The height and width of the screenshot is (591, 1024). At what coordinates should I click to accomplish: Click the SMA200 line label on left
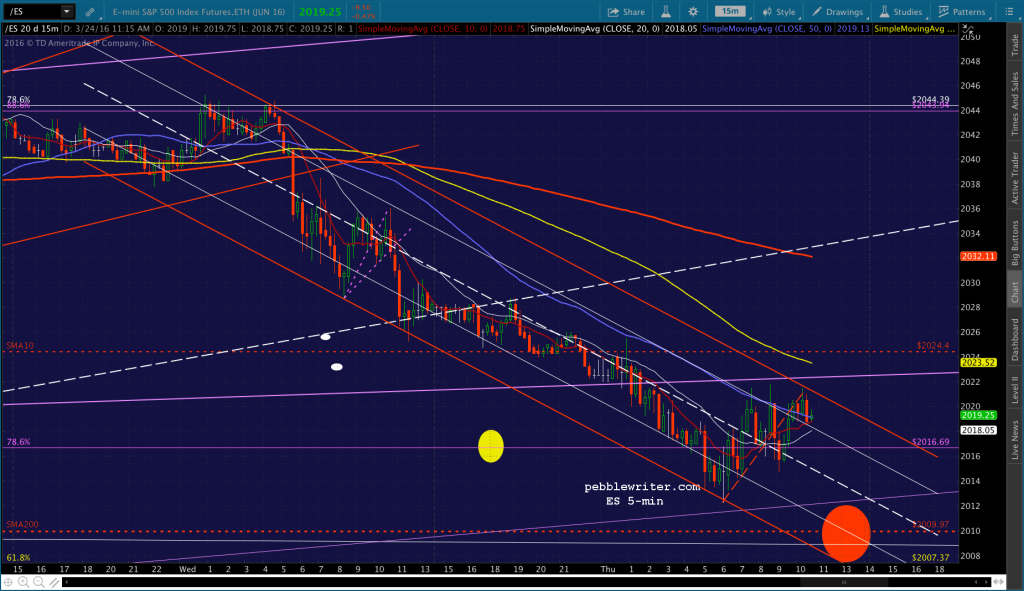(x=22, y=524)
